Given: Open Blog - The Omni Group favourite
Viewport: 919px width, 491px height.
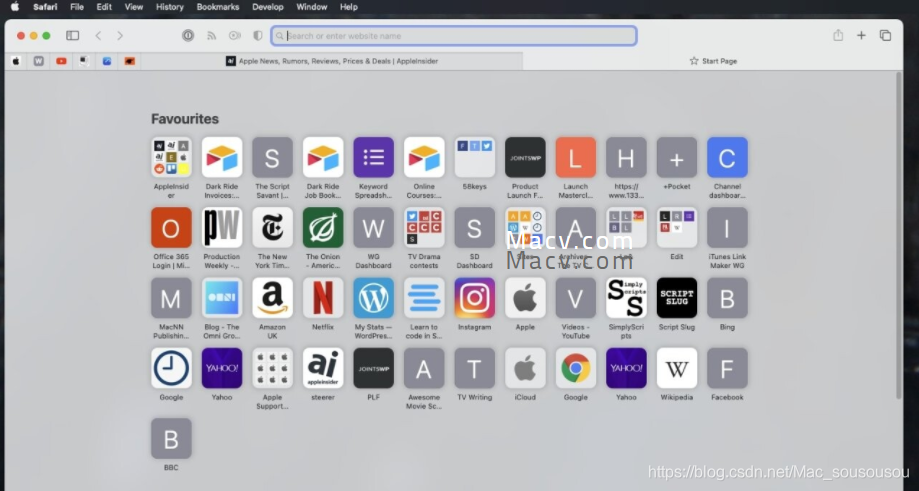Looking at the screenshot, I should [222, 298].
